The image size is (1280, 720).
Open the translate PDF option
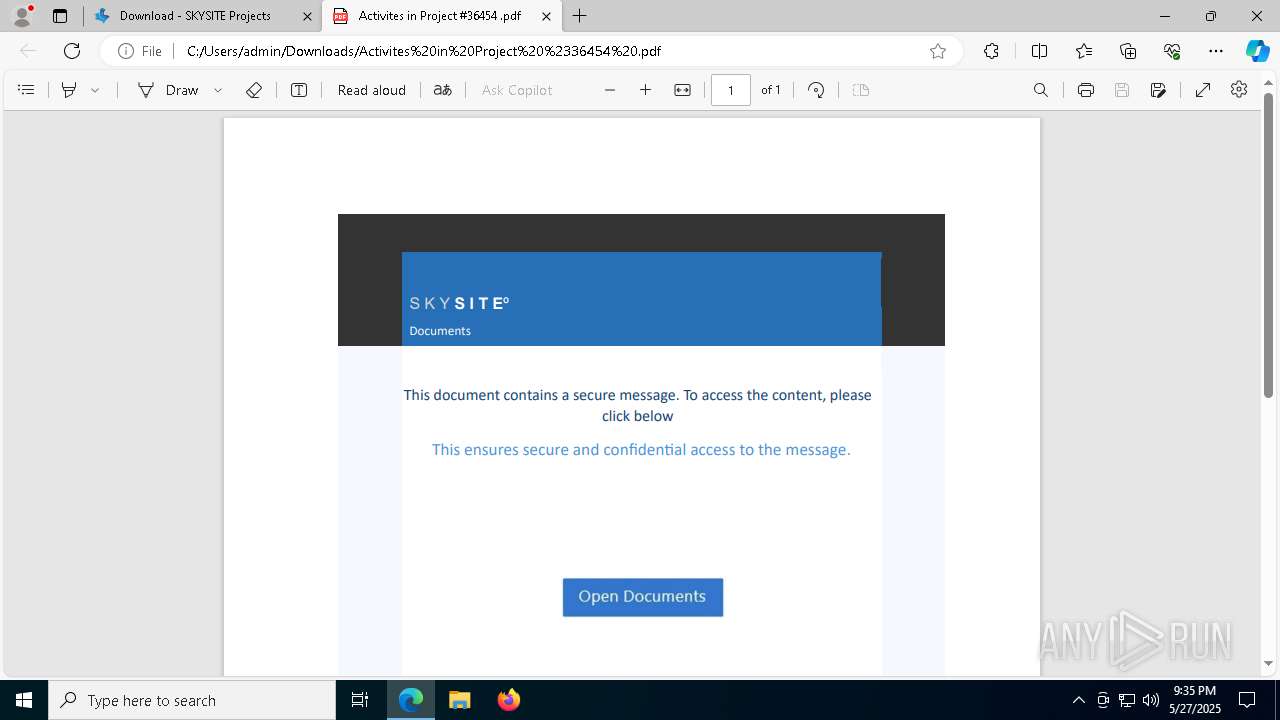pyautogui.click(x=443, y=90)
